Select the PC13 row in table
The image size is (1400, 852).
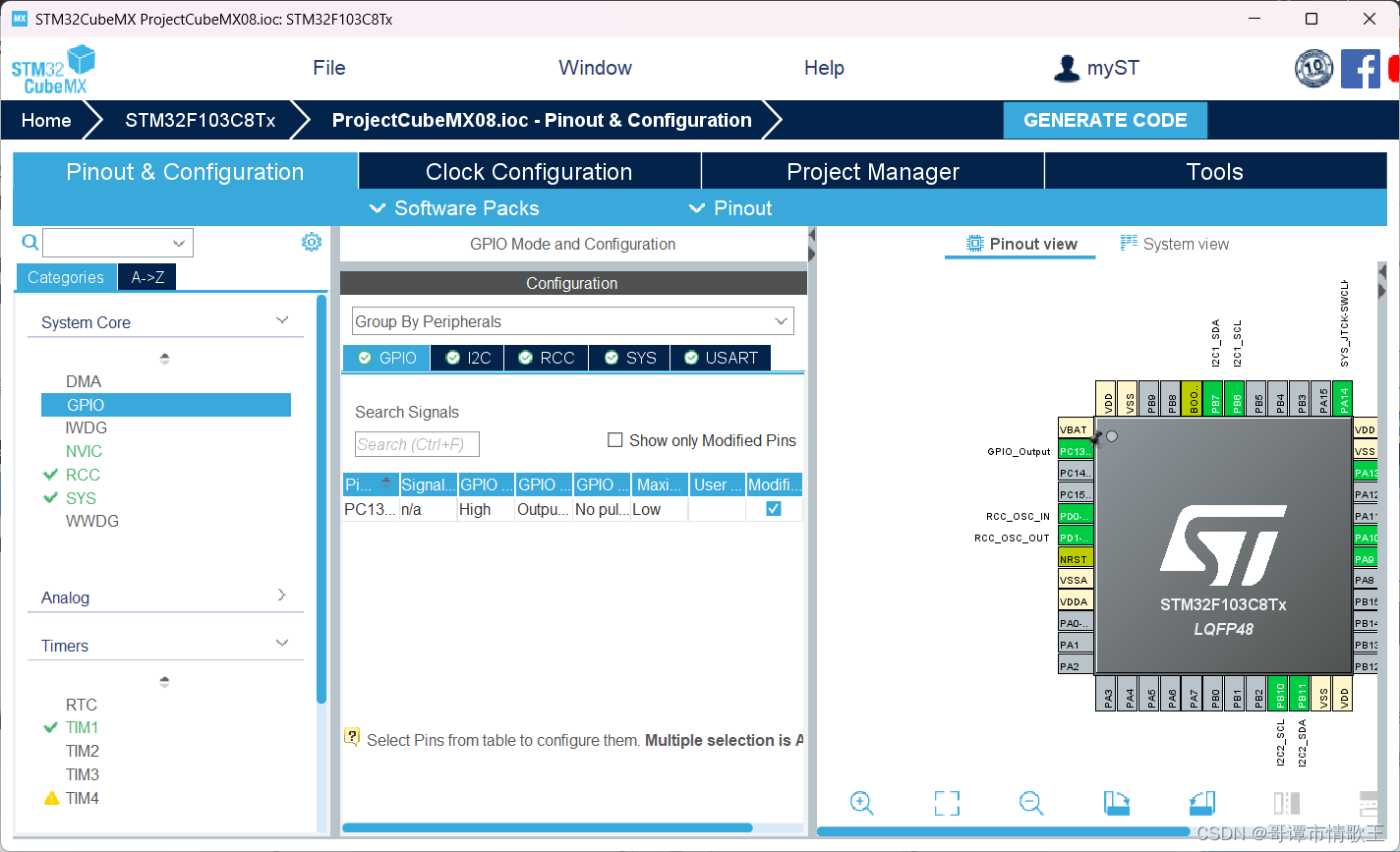(x=572, y=509)
